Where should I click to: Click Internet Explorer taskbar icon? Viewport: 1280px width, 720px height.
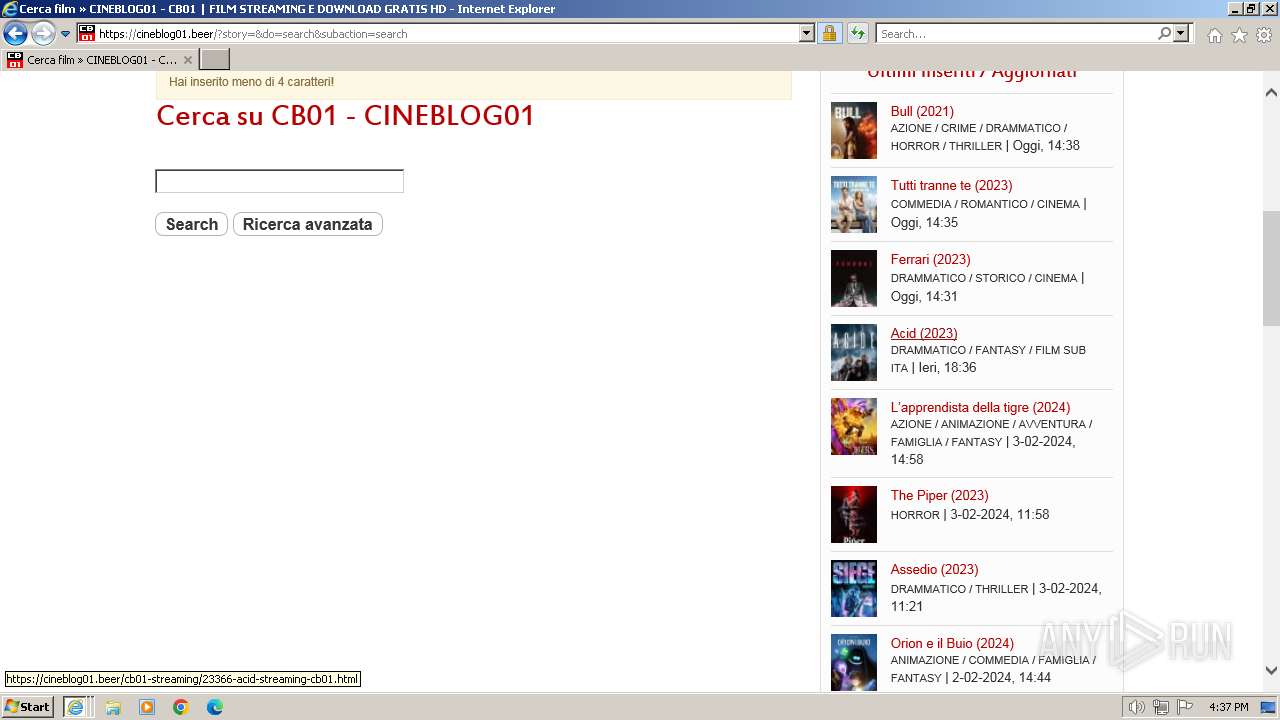pos(75,707)
